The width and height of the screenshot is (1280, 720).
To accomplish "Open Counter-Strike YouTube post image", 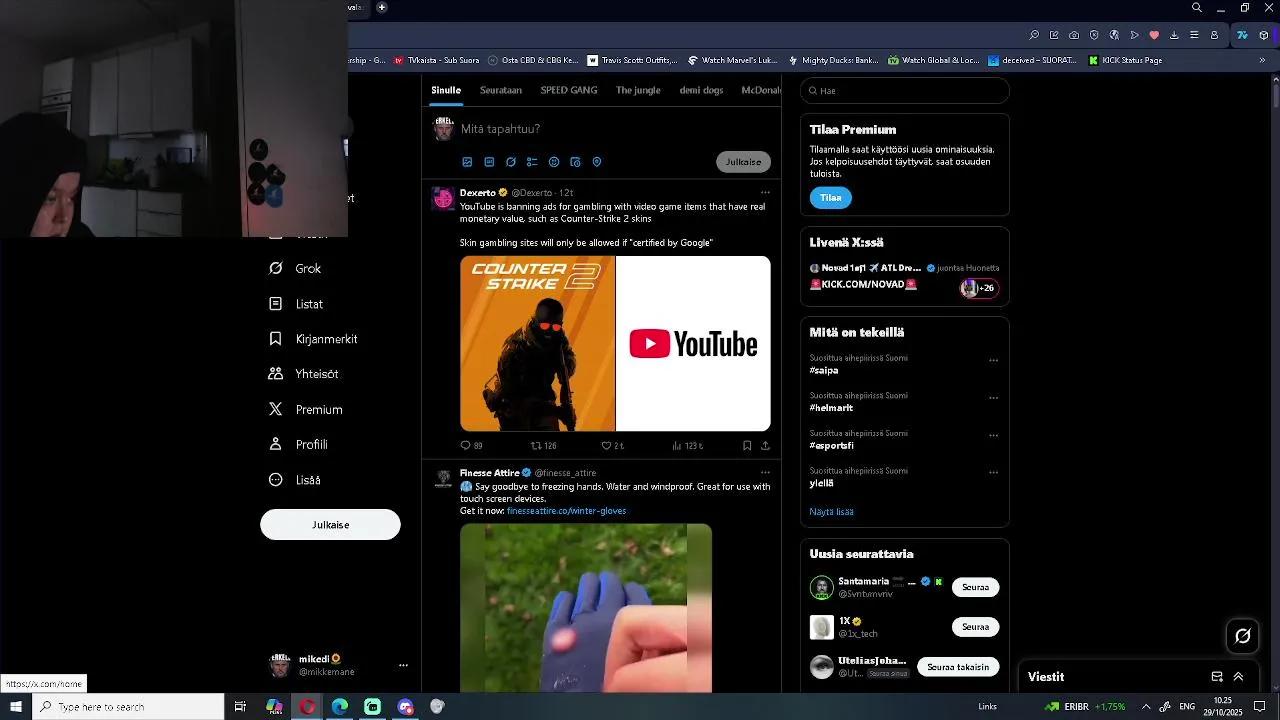I will coord(615,344).
